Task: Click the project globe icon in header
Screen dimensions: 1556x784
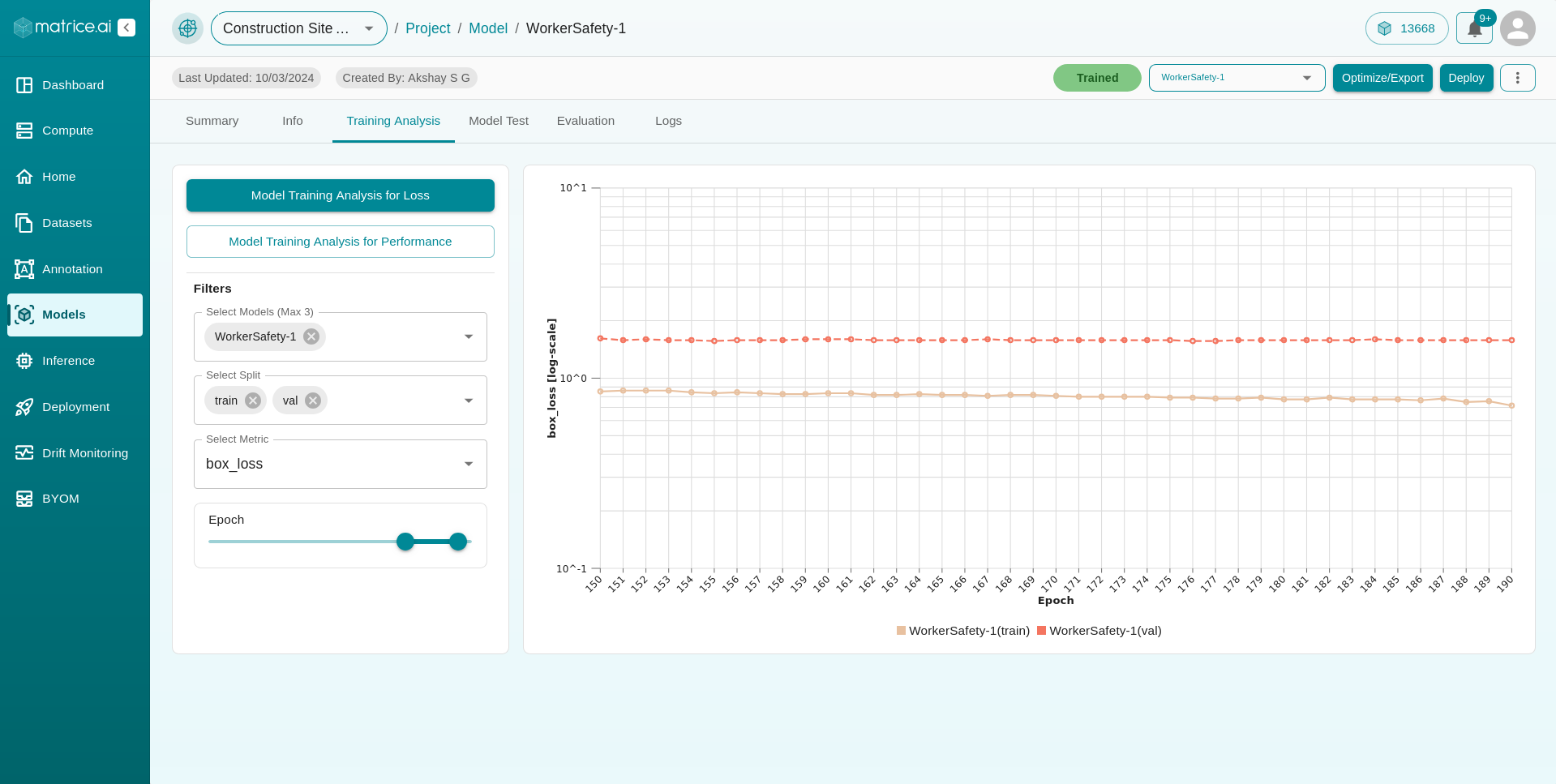Action: tap(187, 28)
